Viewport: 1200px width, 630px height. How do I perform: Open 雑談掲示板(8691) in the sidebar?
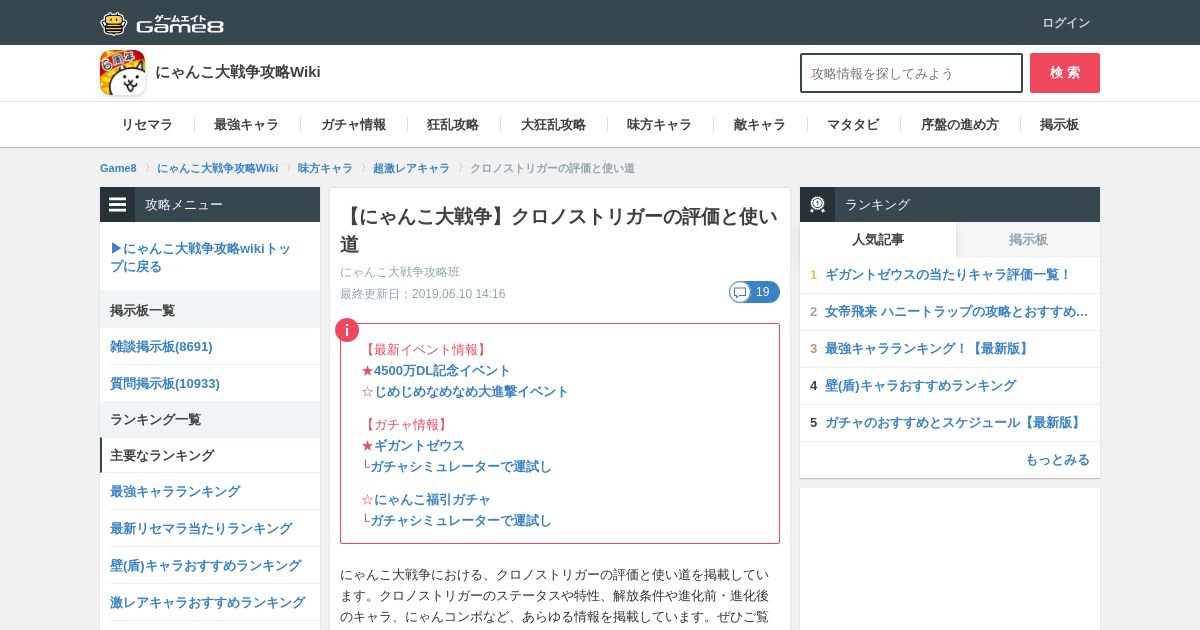pos(161,346)
